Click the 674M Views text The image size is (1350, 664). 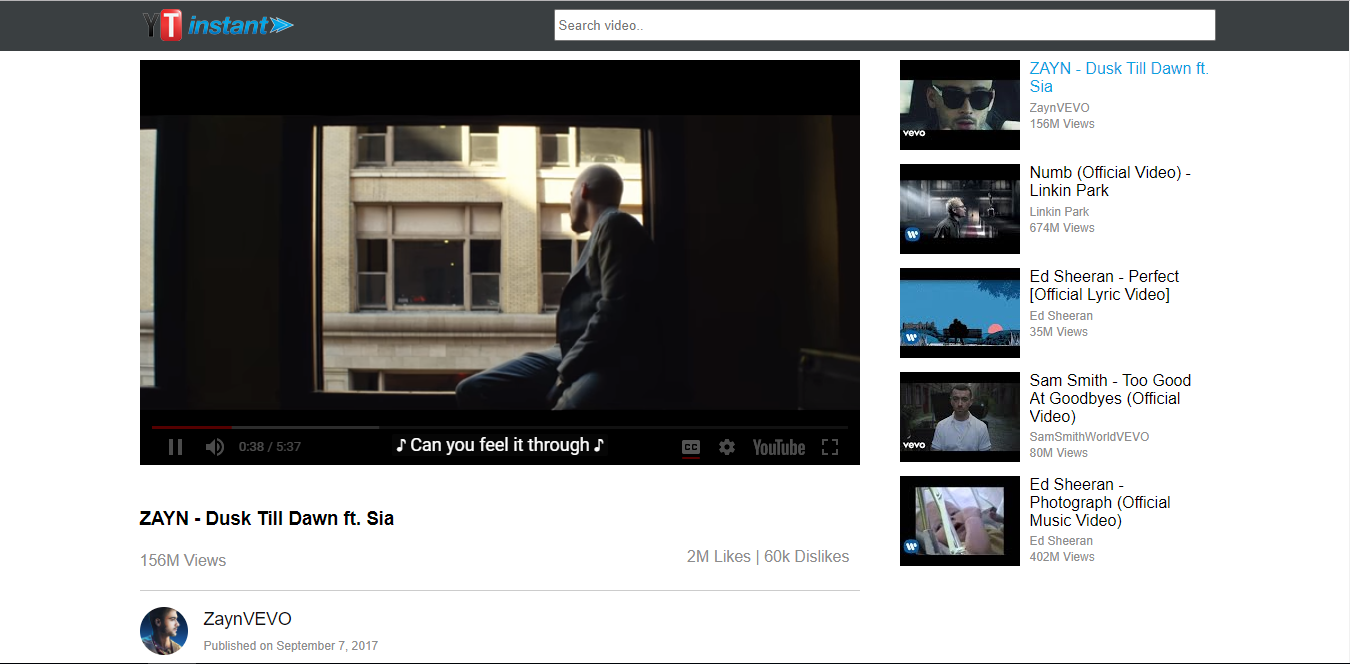coord(1062,228)
